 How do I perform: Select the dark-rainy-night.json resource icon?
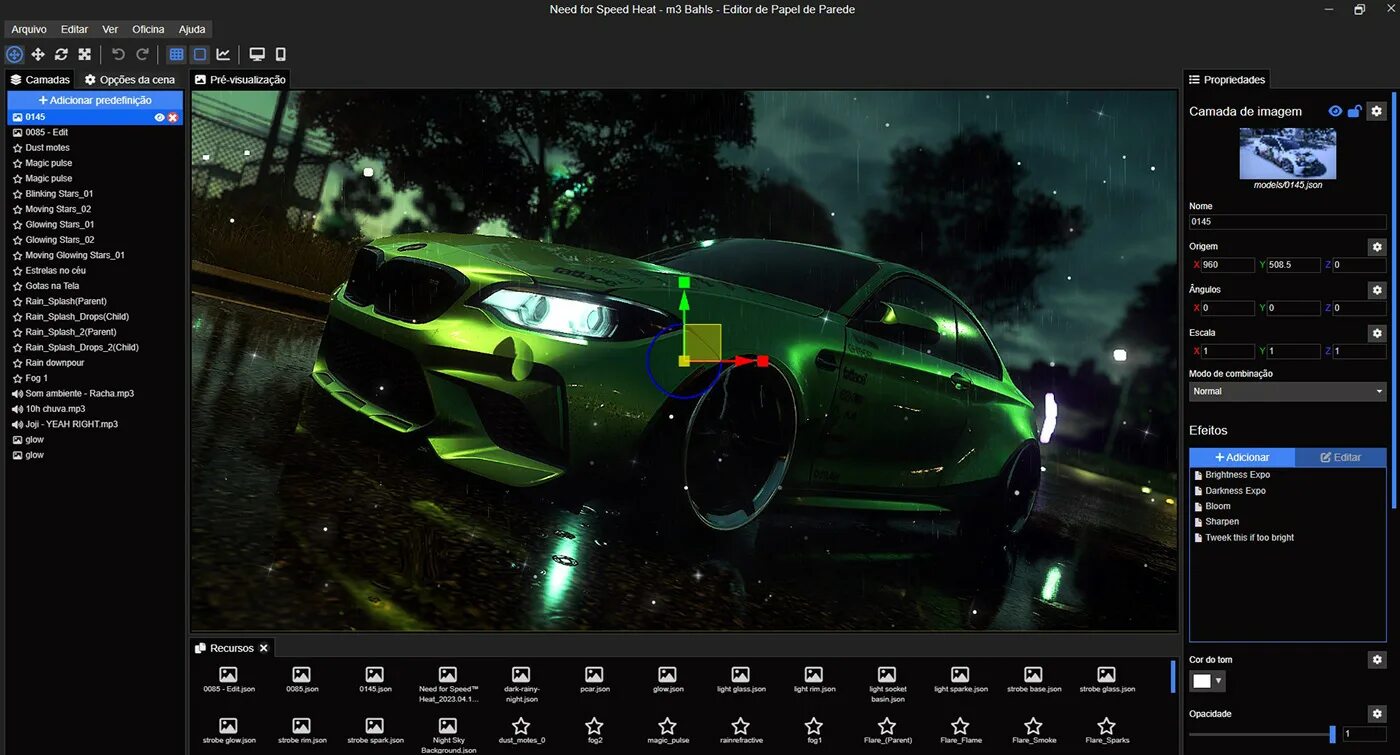(x=521, y=675)
